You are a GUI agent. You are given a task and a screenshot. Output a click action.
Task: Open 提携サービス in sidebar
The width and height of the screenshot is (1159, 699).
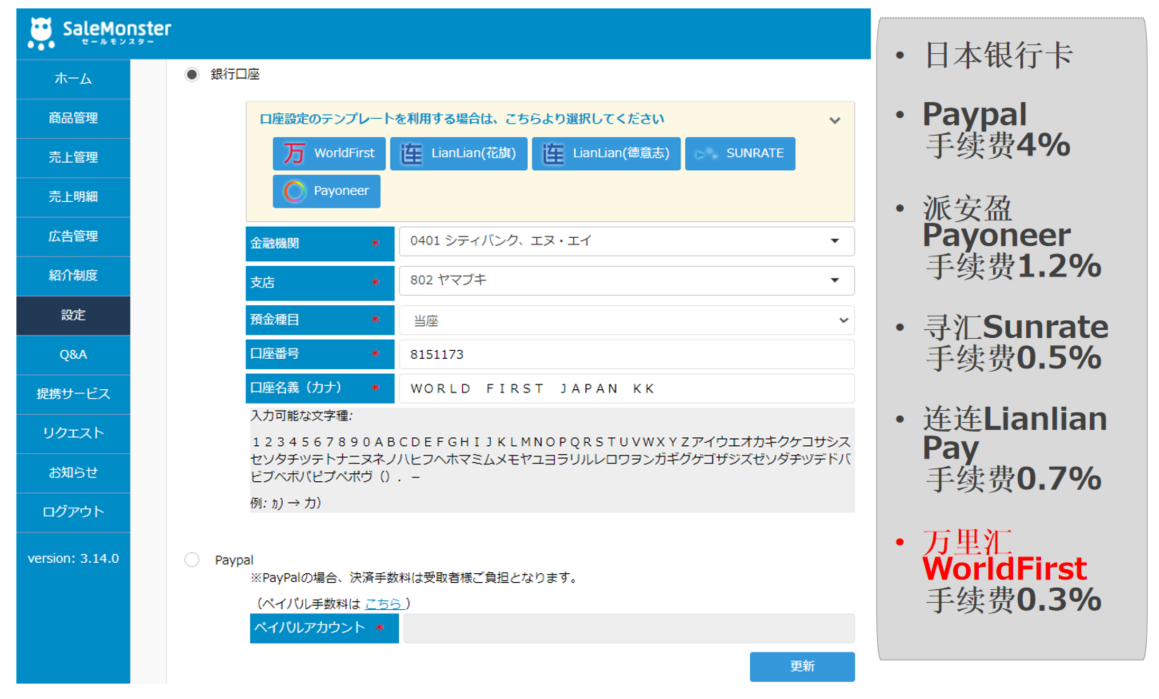pos(73,394)
